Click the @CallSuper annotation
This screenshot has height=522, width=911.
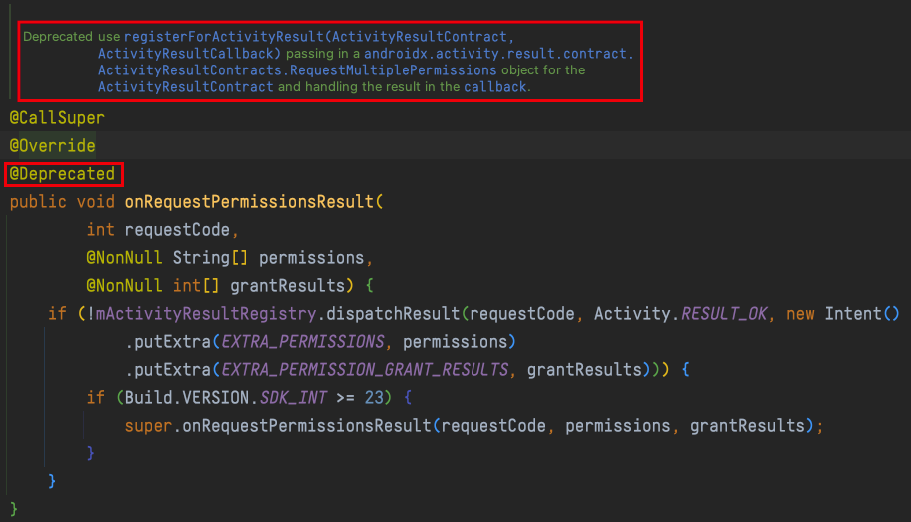pos(57,118)
